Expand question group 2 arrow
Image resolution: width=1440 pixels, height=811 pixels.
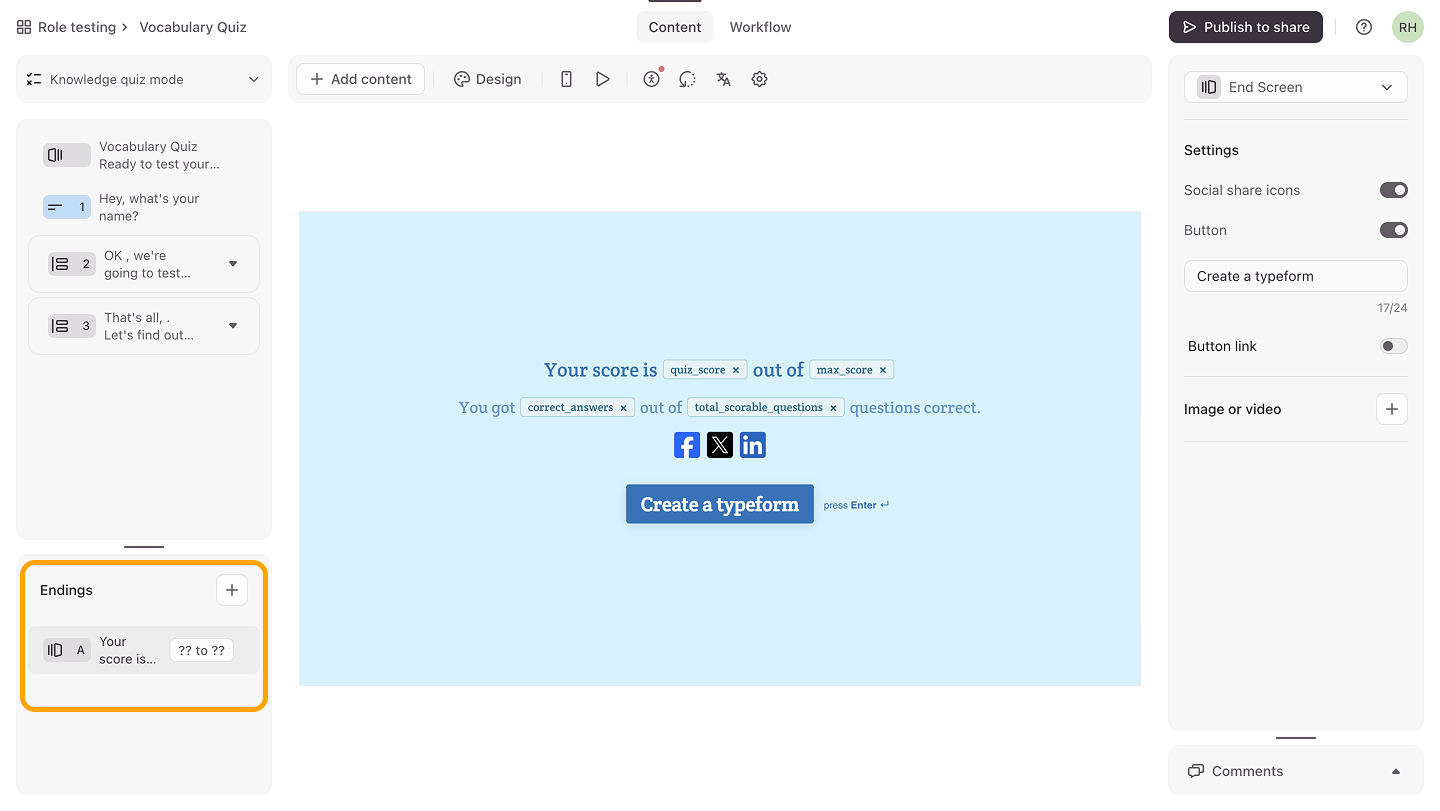pos(233,264)
